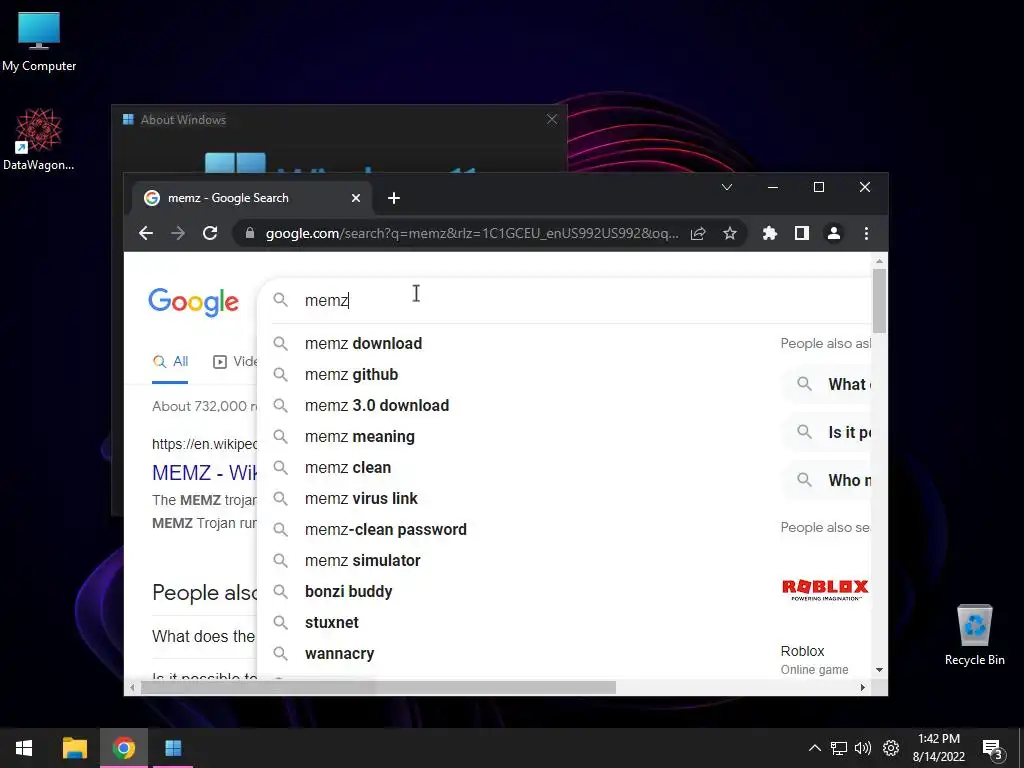Switch to the About Windows taskbar item

(x=173, y=748)
